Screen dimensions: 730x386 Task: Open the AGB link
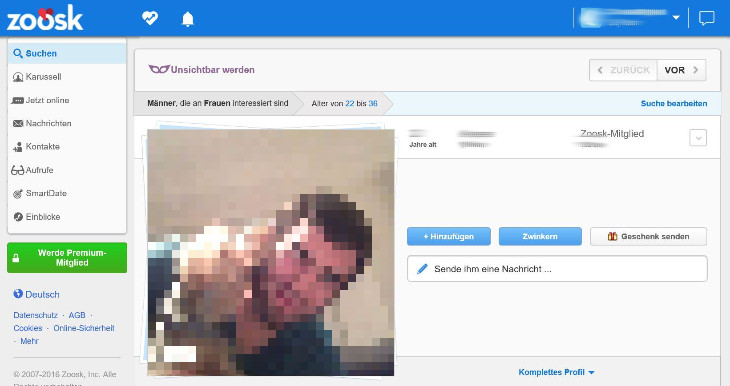coord(77,315)
